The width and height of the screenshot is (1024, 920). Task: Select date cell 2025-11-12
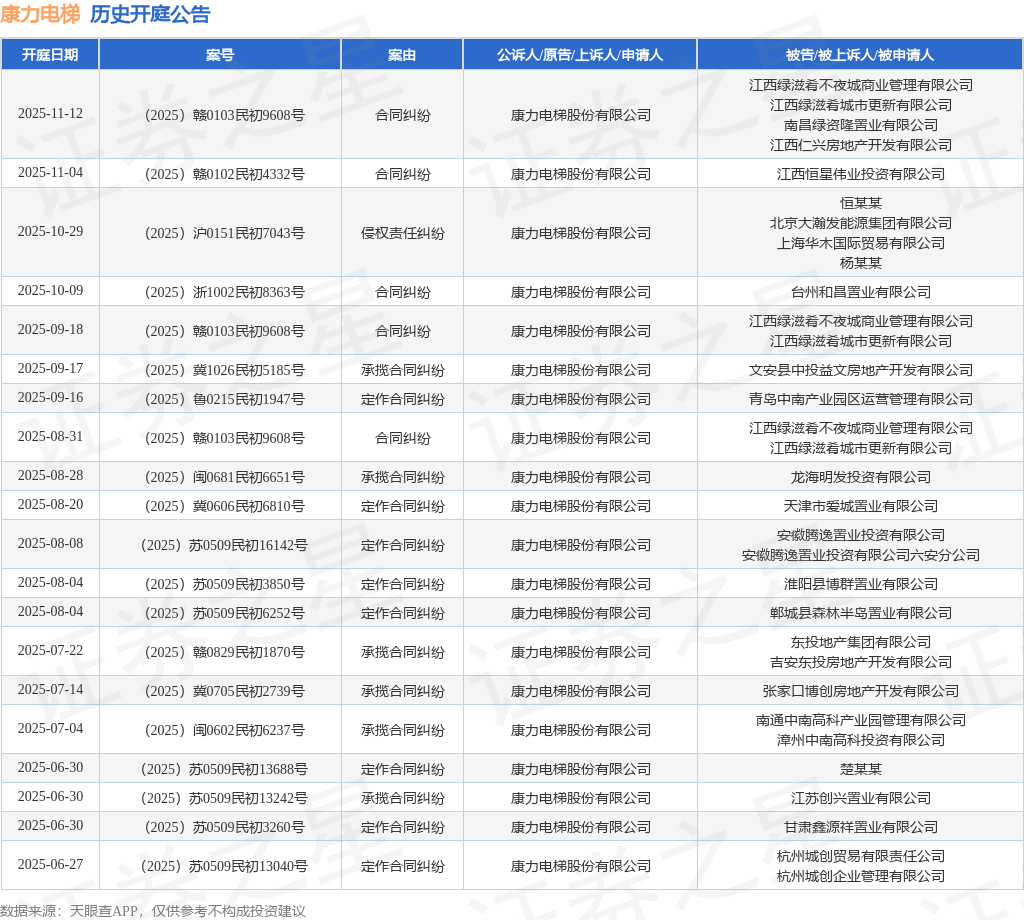pos(50,114)
